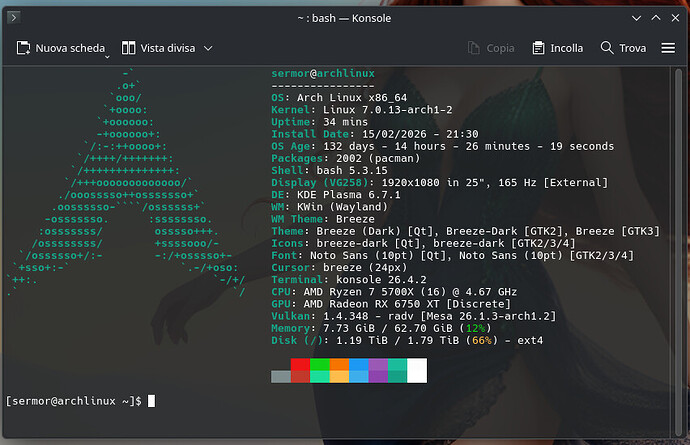Maximize the Konsole window
690x445 pixels.
pyautogui.click(x=656, y=18)
